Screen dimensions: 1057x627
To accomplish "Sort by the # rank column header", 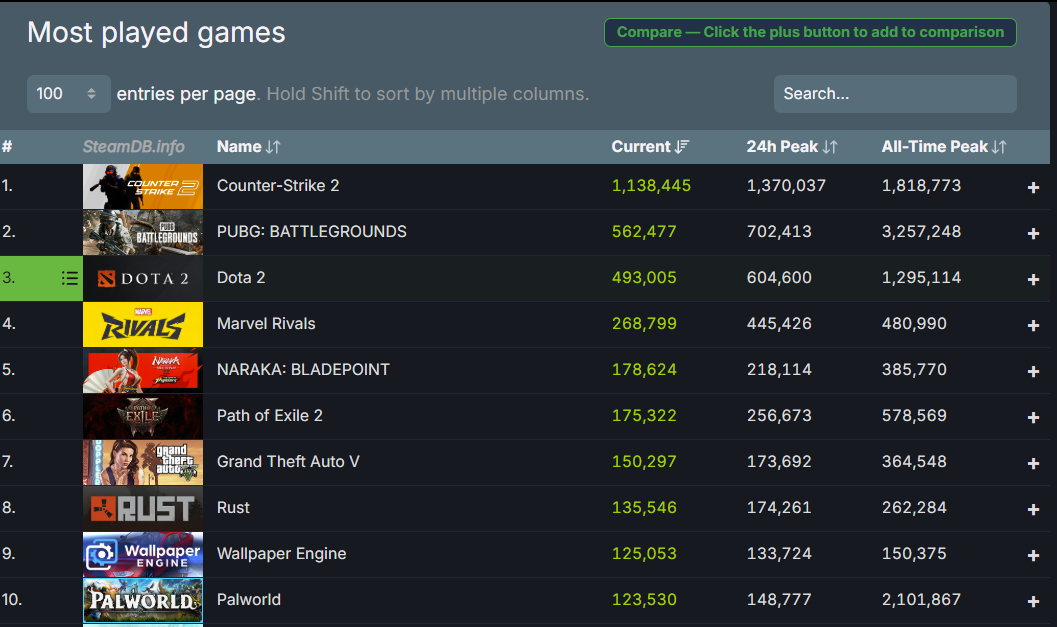I will 7,146.
